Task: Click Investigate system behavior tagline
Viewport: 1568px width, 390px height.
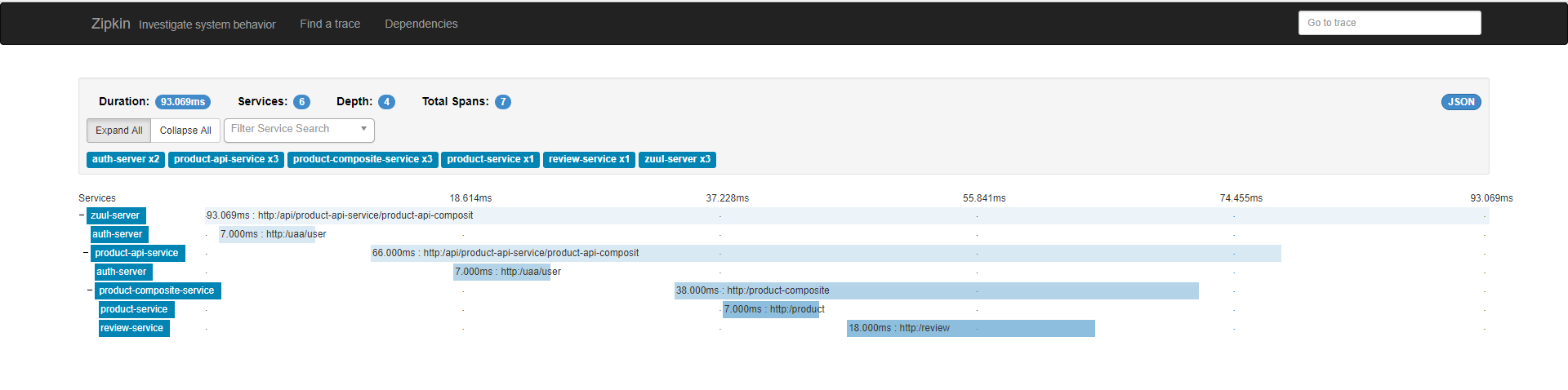Action: click(x=207, y=24)
